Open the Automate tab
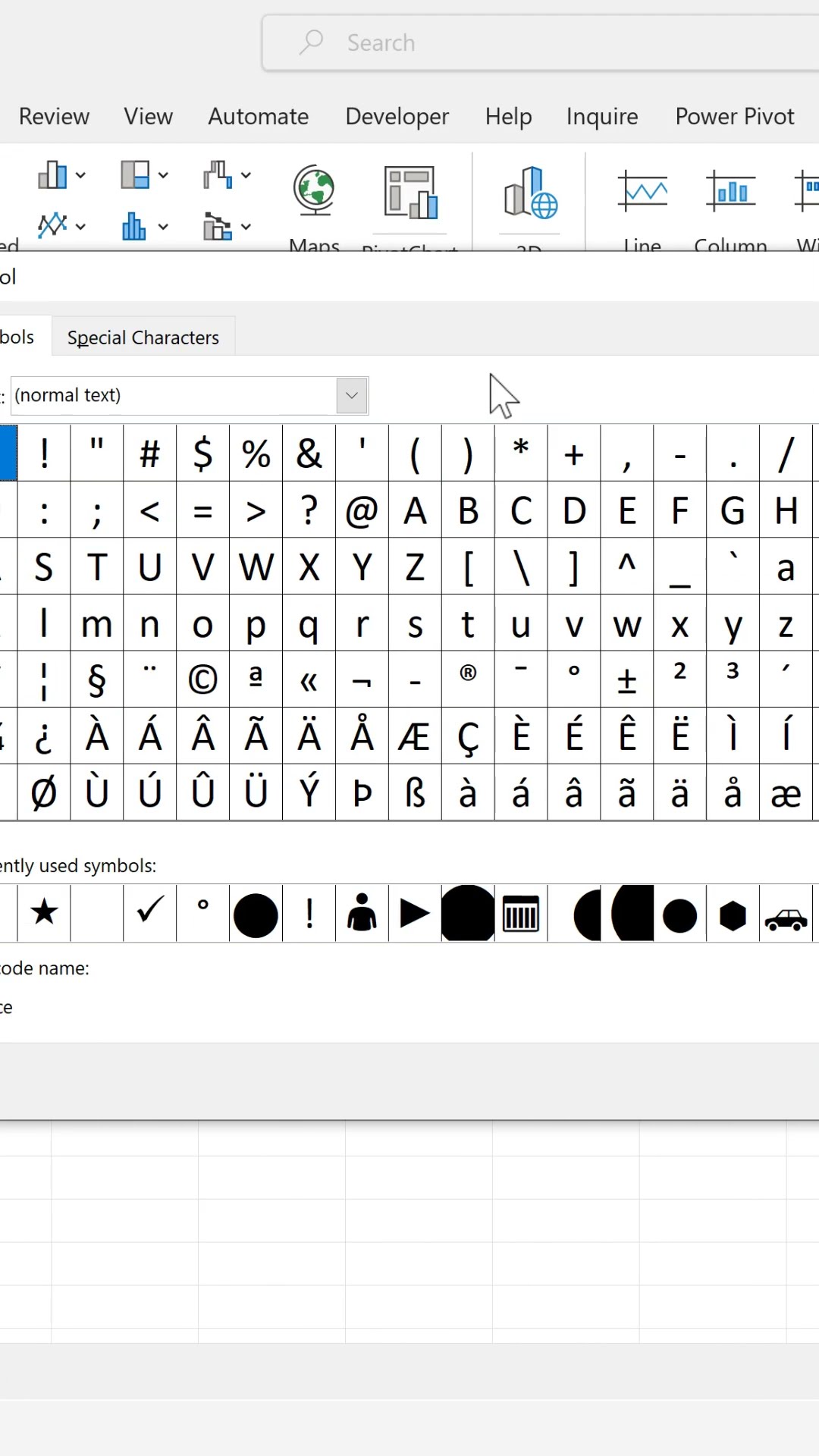This screenshot has height=1456, width=819. coord(259,116)
